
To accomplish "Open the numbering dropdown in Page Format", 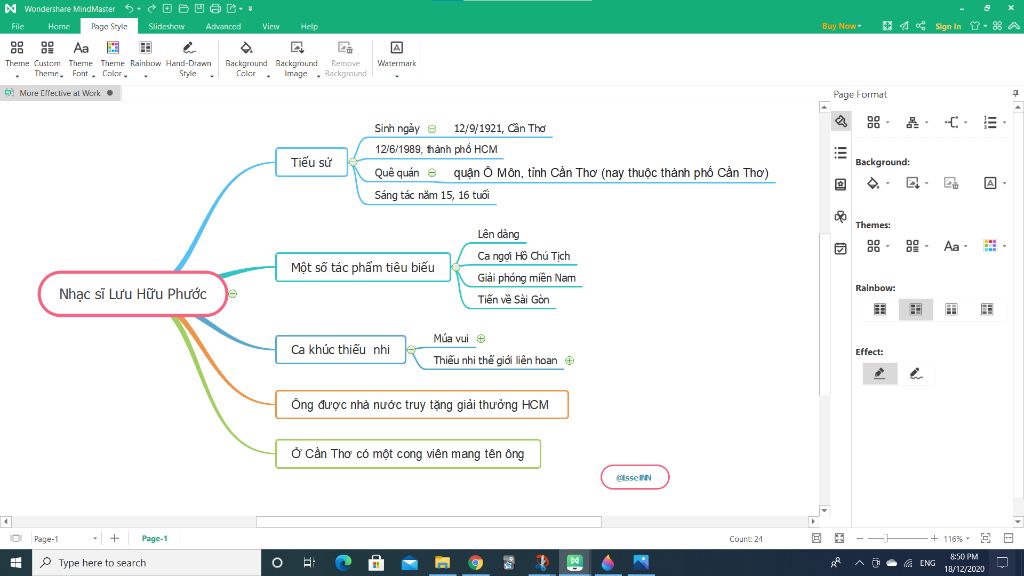I will point(994,122).
